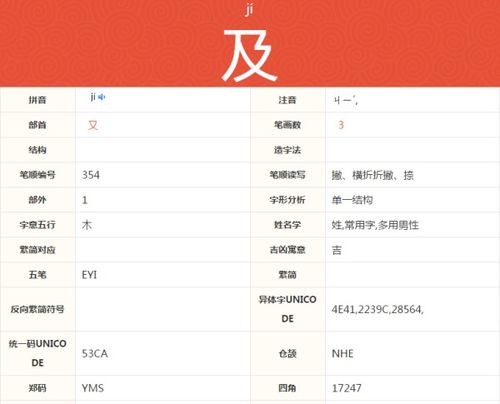Click the large character 及 in the header

[250, 55]
